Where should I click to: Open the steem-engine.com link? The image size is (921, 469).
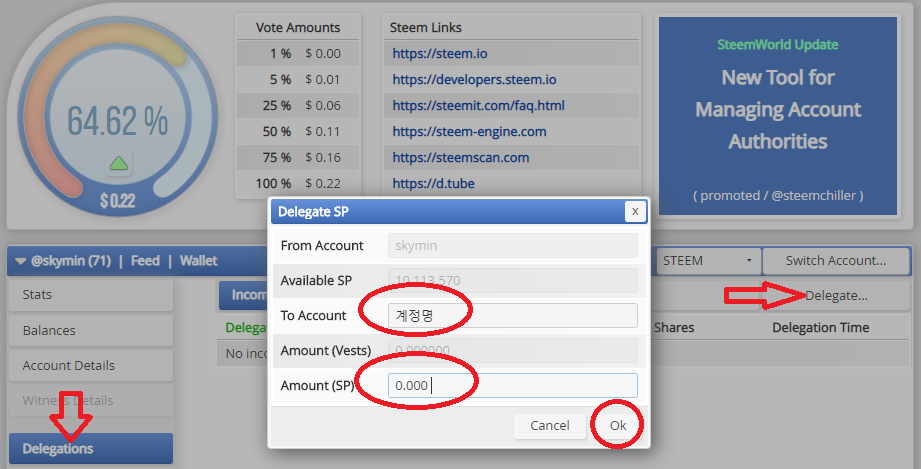point(469,131)
